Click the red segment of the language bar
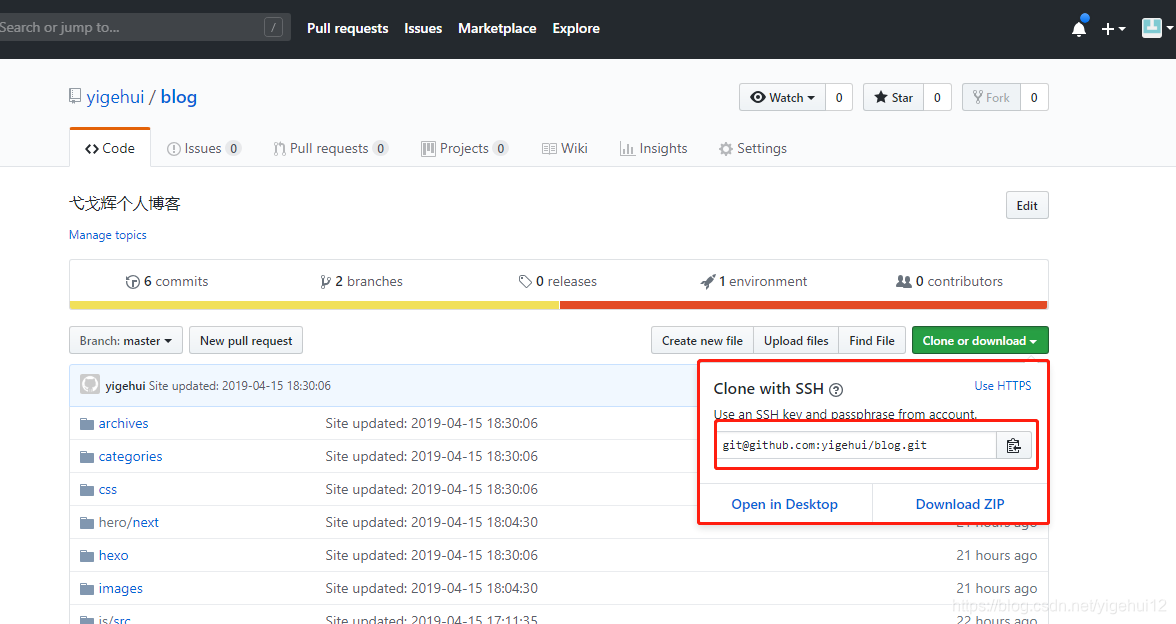The height and width of the screenshot is (624, 1176). coord(803,305)
